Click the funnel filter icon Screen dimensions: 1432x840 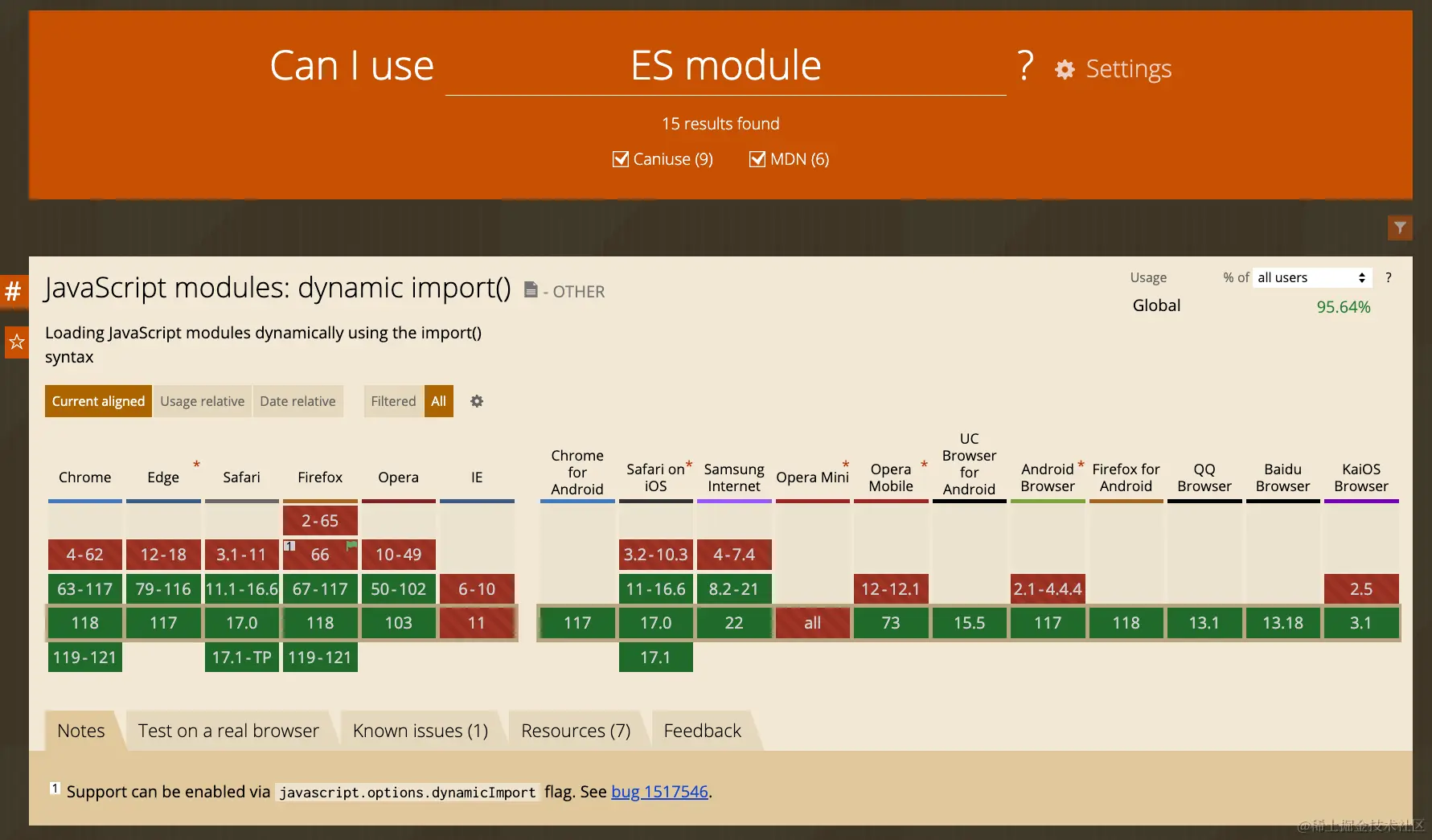click(1400, 227)
